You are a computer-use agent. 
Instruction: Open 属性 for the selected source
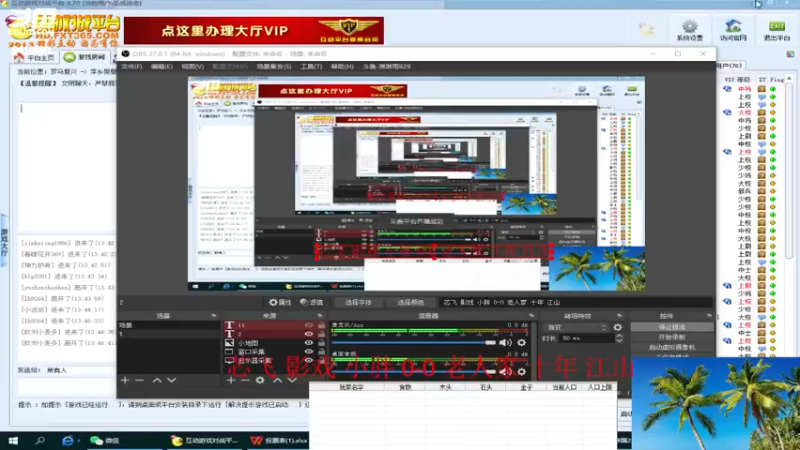[x=280, y=303]
